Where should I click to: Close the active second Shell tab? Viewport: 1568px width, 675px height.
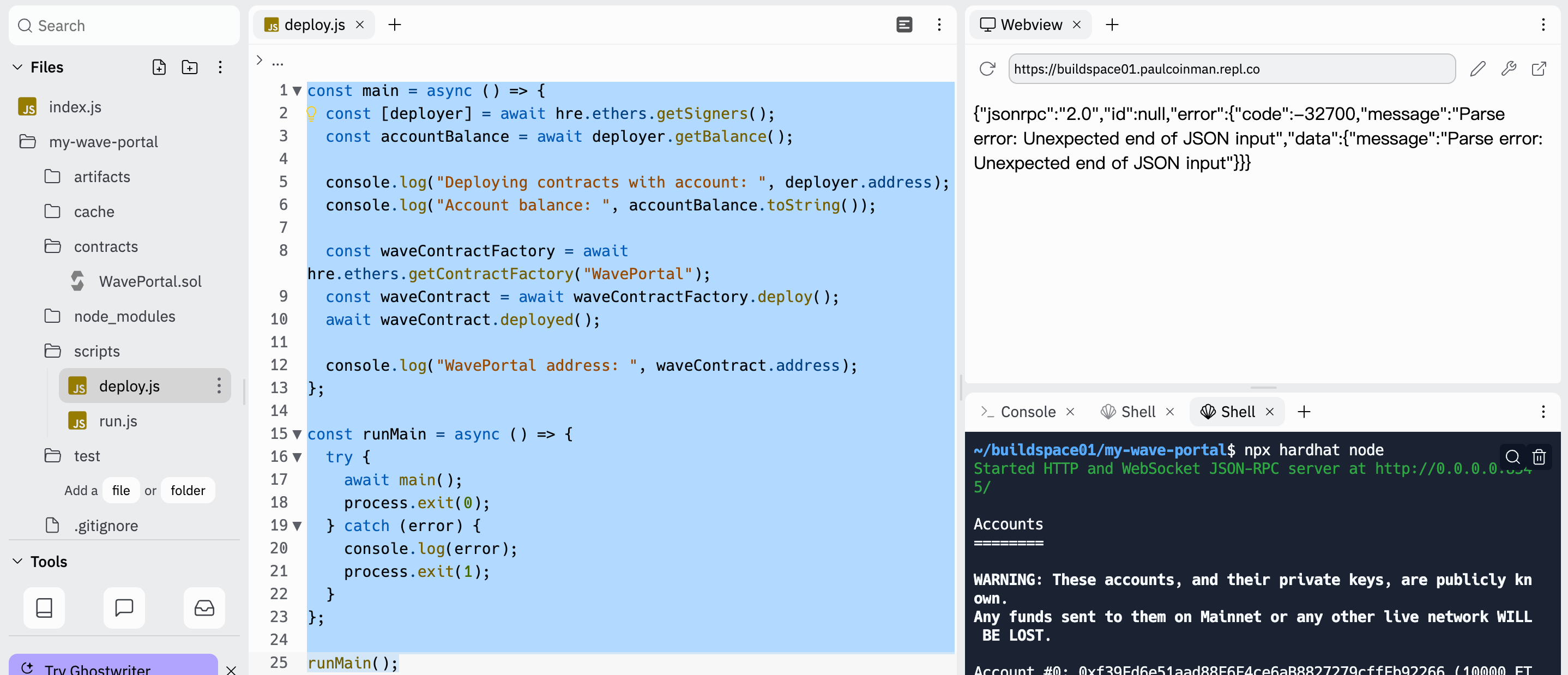pos(1270,412)
